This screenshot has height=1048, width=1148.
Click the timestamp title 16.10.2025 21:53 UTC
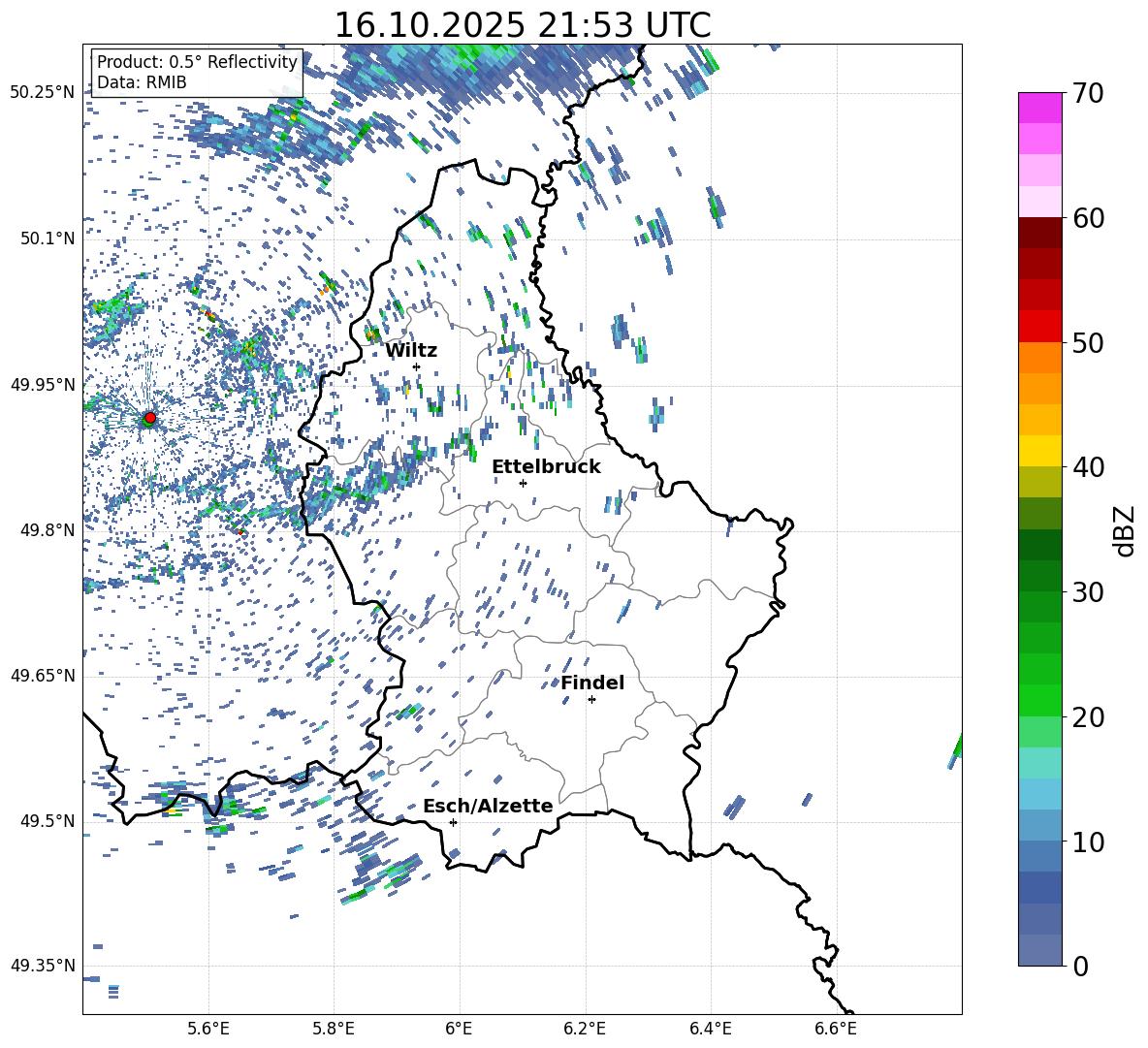coord(522,24)
